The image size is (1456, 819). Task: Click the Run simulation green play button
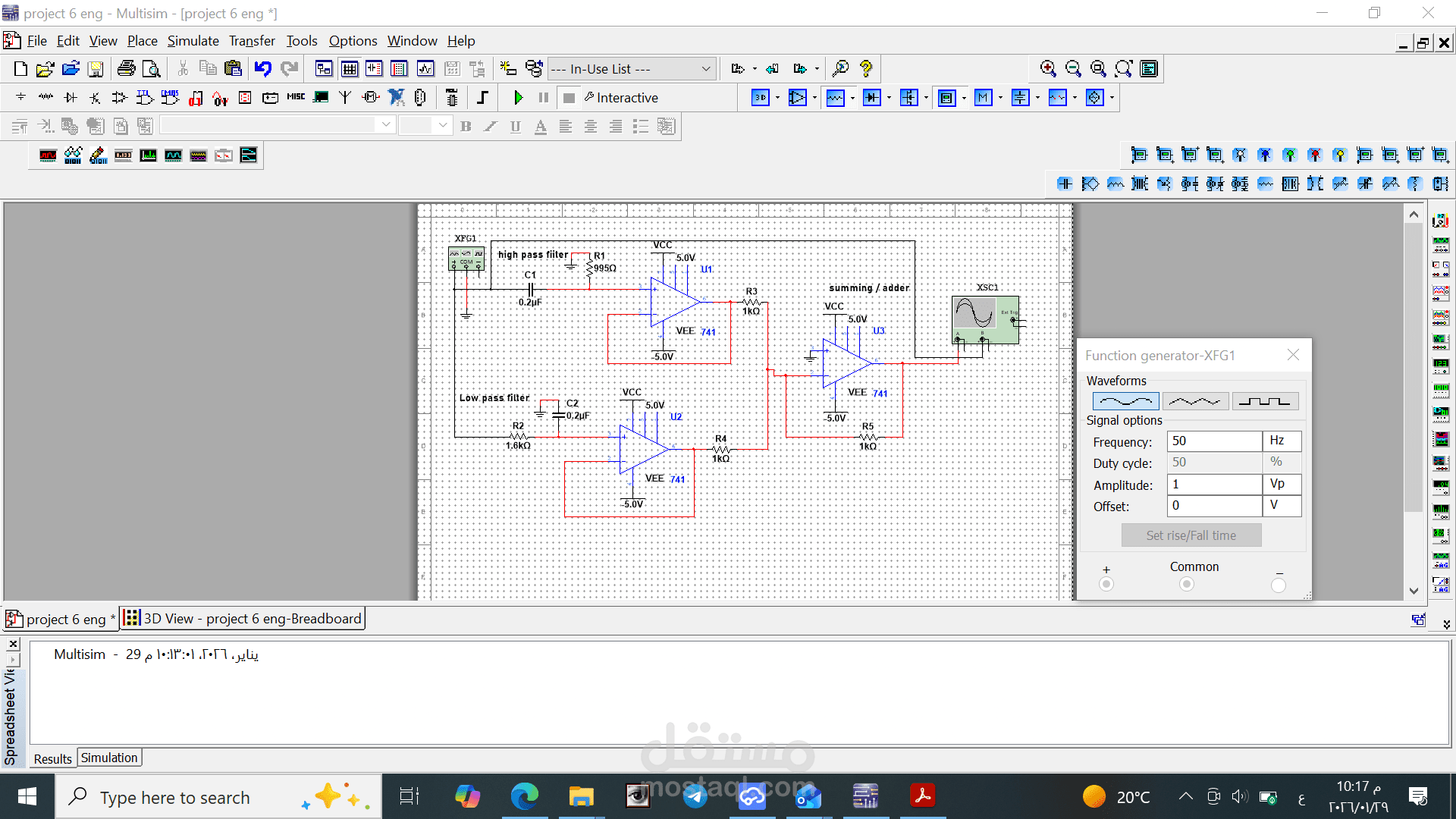click(x=519, y=98)
